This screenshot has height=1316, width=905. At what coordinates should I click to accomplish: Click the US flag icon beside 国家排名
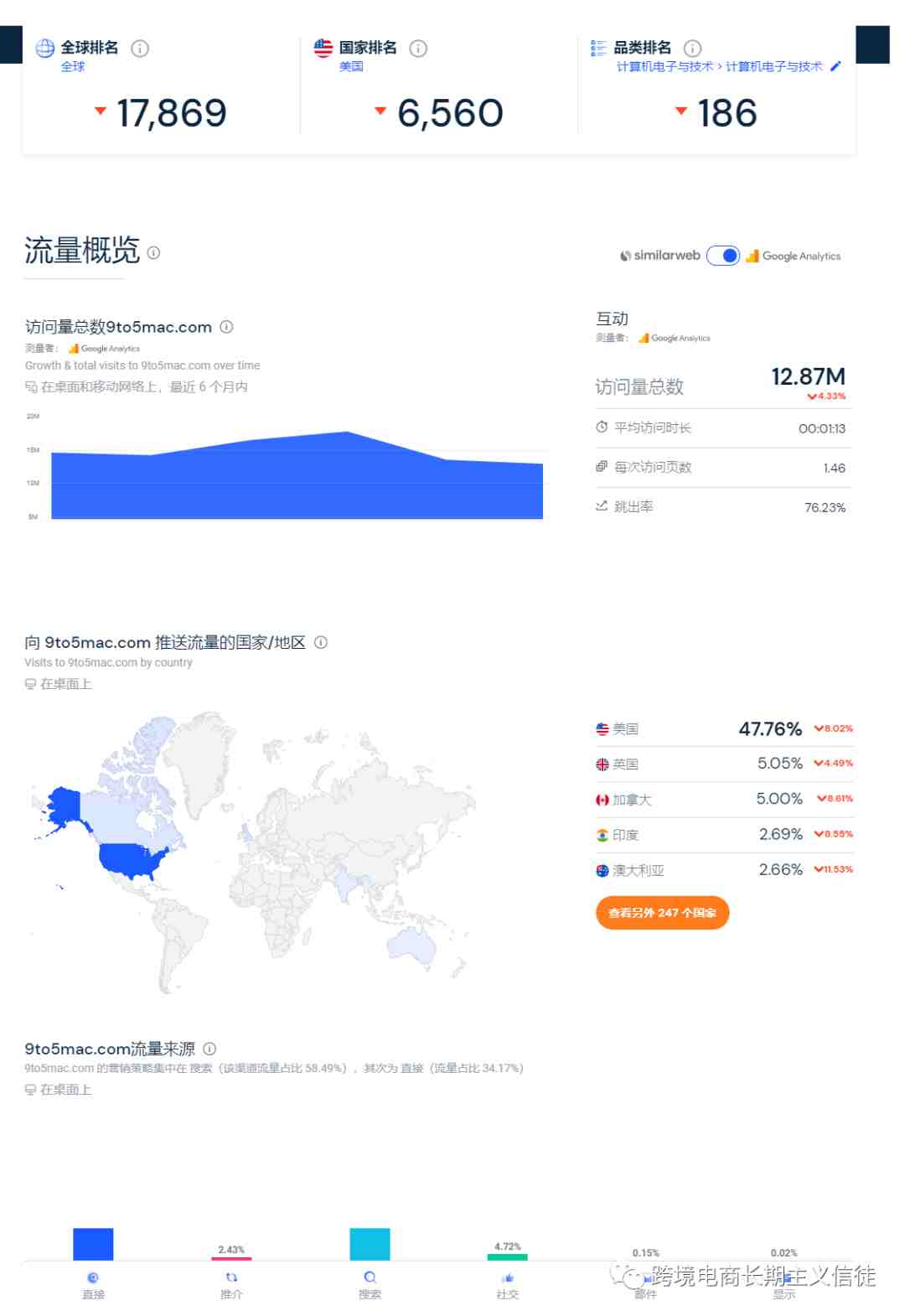pyautogui.click(x=323, y=48)
